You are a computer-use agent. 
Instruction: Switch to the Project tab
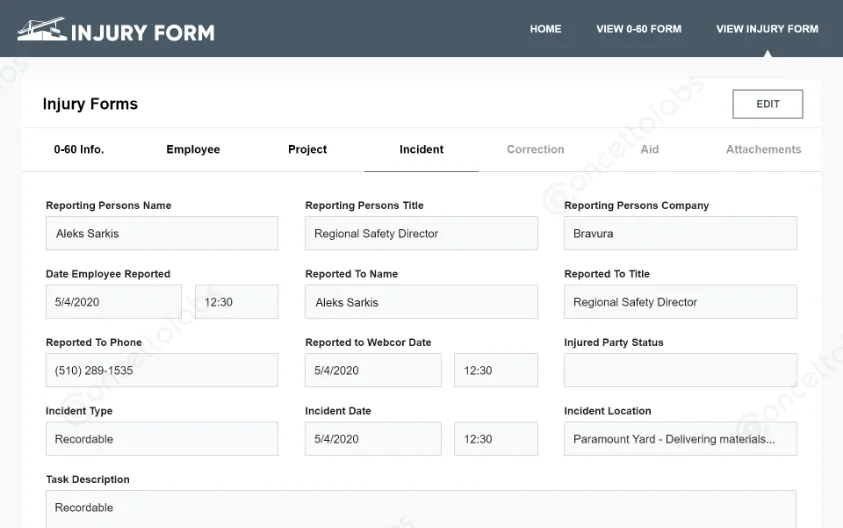pyautogui.click(x=307, y=150)
